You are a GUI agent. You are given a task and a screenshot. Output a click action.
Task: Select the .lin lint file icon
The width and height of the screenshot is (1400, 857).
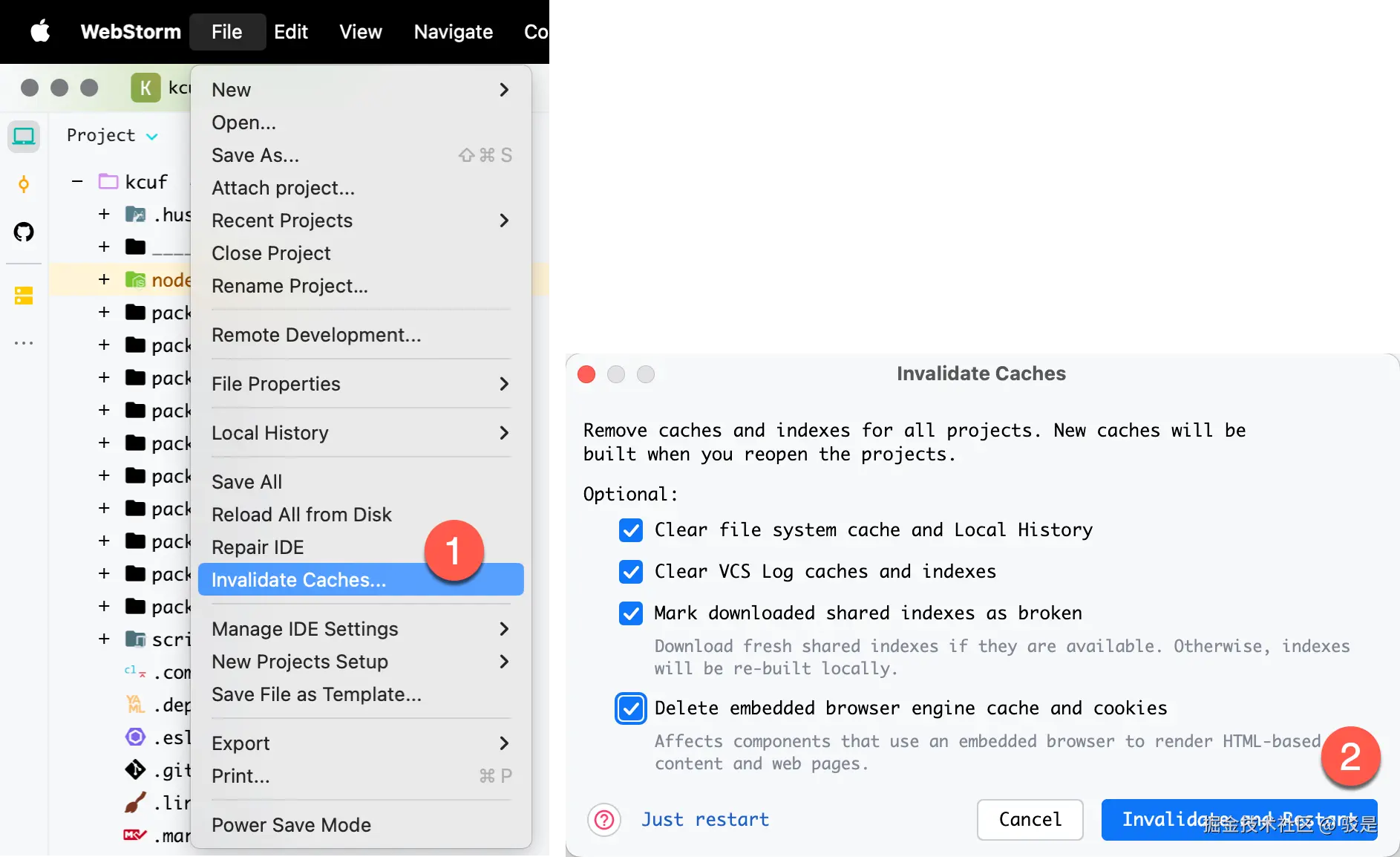click(135, 802)
